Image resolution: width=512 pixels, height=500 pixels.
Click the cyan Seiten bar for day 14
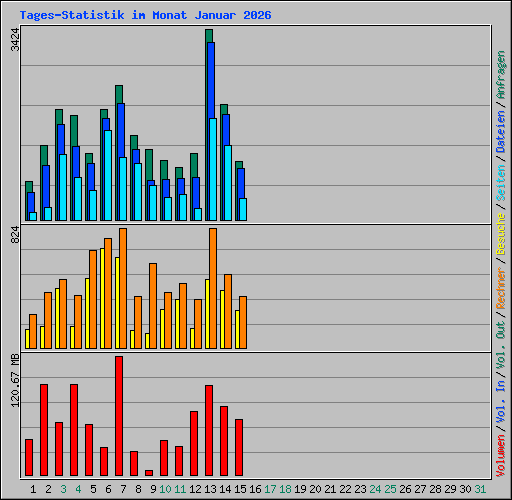[x=228, y=183]
